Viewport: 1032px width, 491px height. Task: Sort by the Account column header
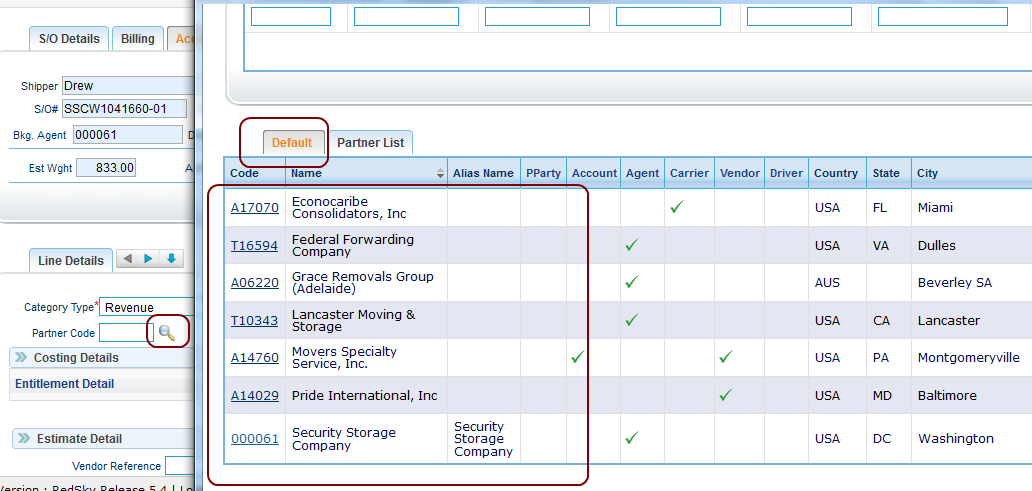coord(594,173)
